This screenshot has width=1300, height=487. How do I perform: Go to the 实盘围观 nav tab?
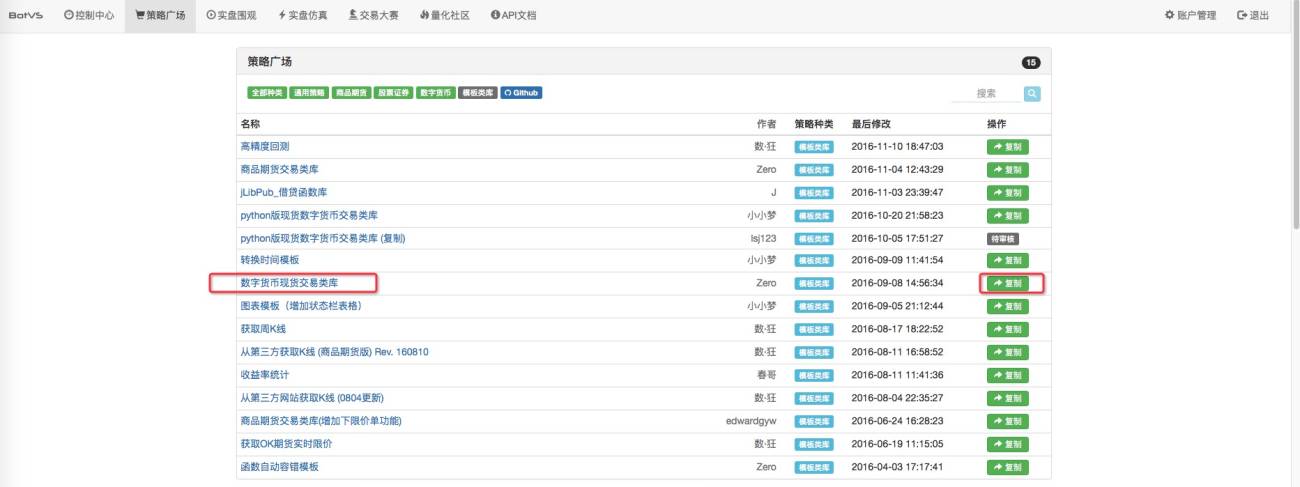tap(231, 16)
